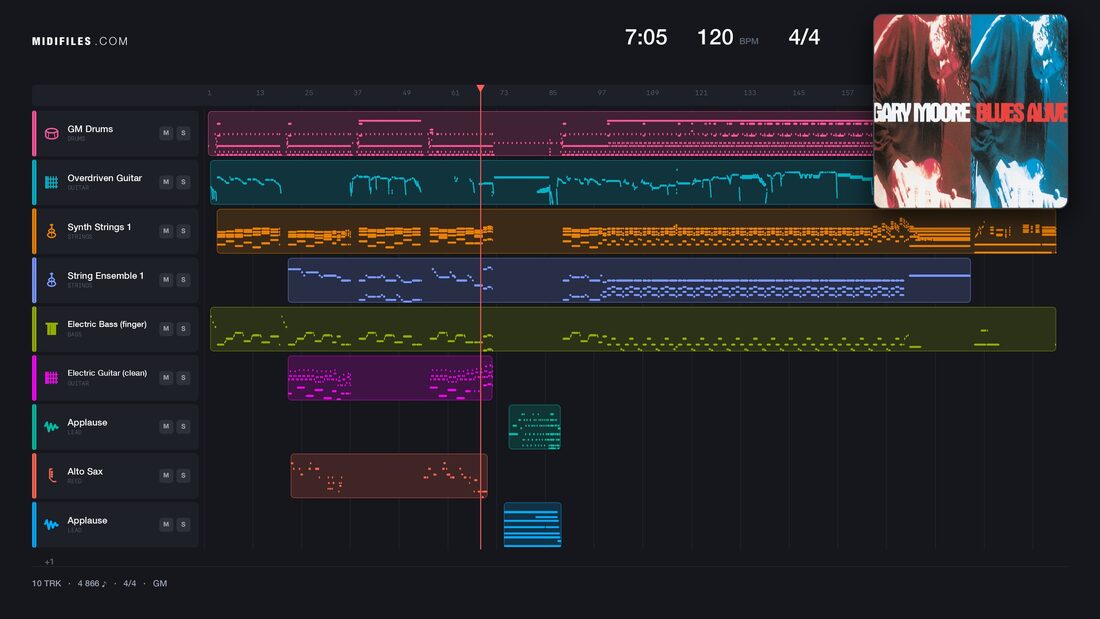Click the green Applause waveform icon

click(51, 427)
